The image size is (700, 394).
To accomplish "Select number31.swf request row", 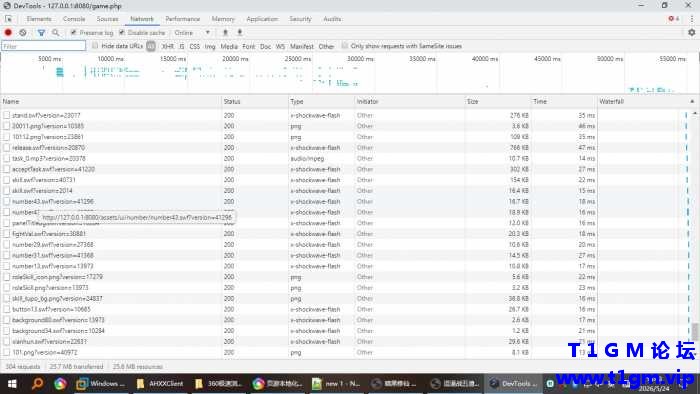I will pos(346,255).
